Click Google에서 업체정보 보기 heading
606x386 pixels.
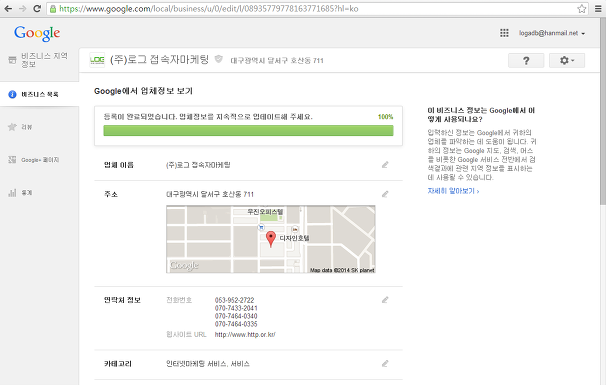tap(143, 91)
